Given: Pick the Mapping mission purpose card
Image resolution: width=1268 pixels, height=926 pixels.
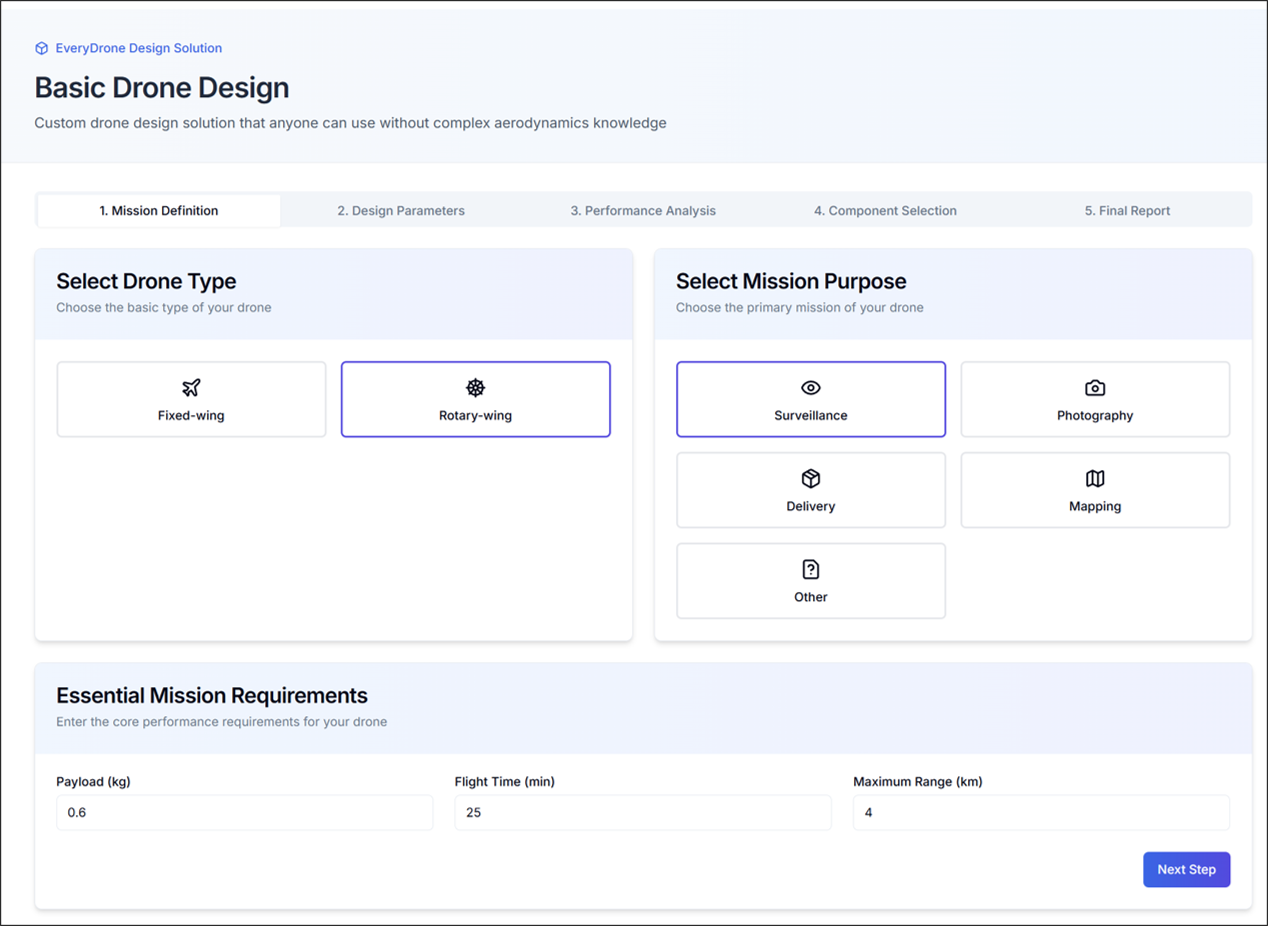Looking at the screenshot, I should click(x=1095, y=491).
